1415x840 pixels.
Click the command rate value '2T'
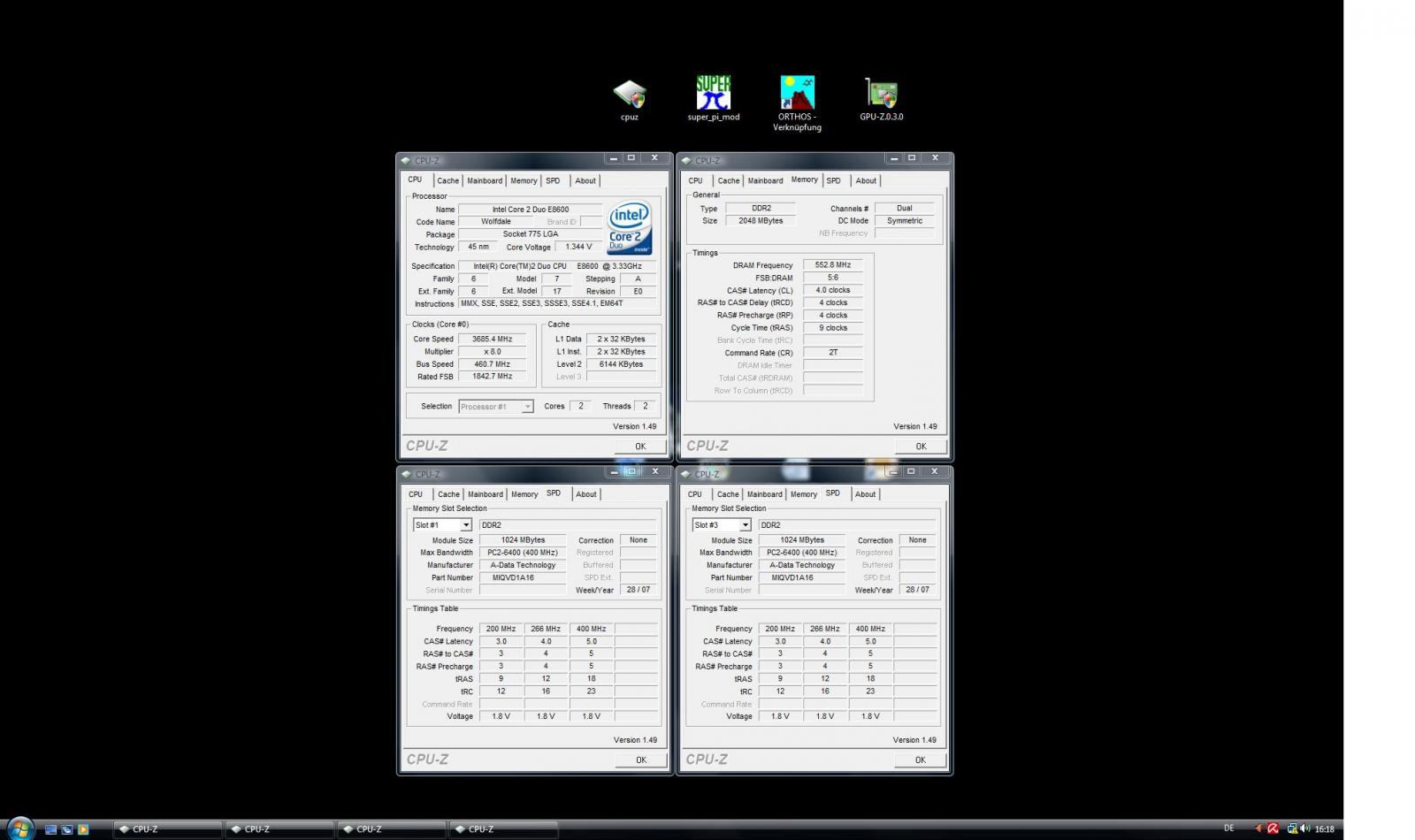coord(833,353)
